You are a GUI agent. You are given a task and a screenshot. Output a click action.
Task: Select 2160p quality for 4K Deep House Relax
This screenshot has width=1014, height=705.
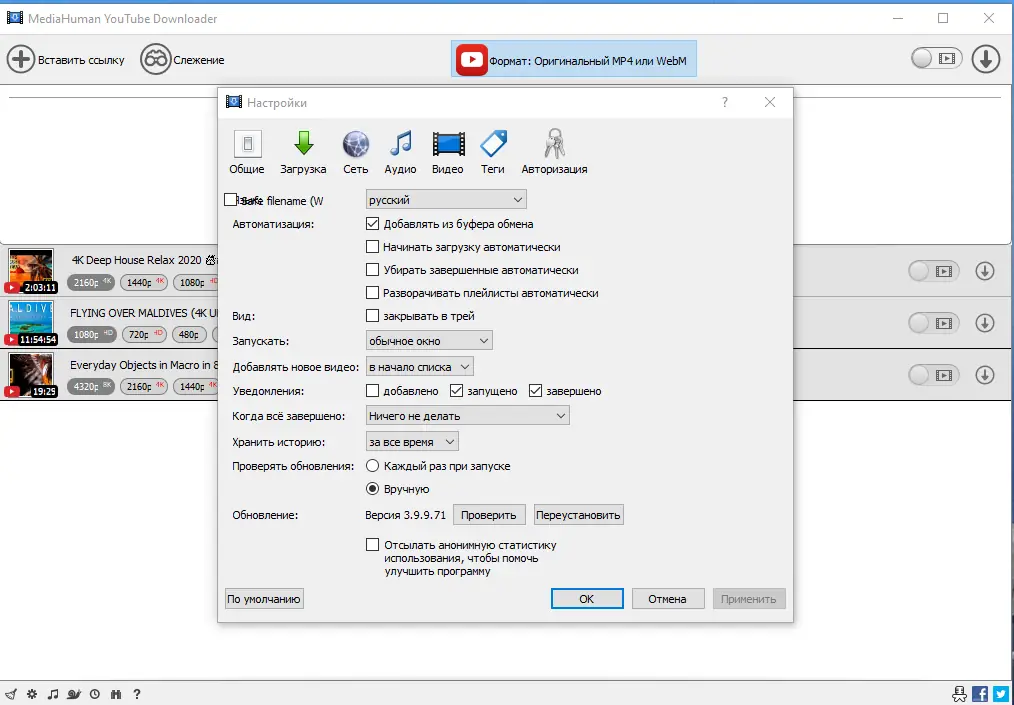click(x=91, y=283)
